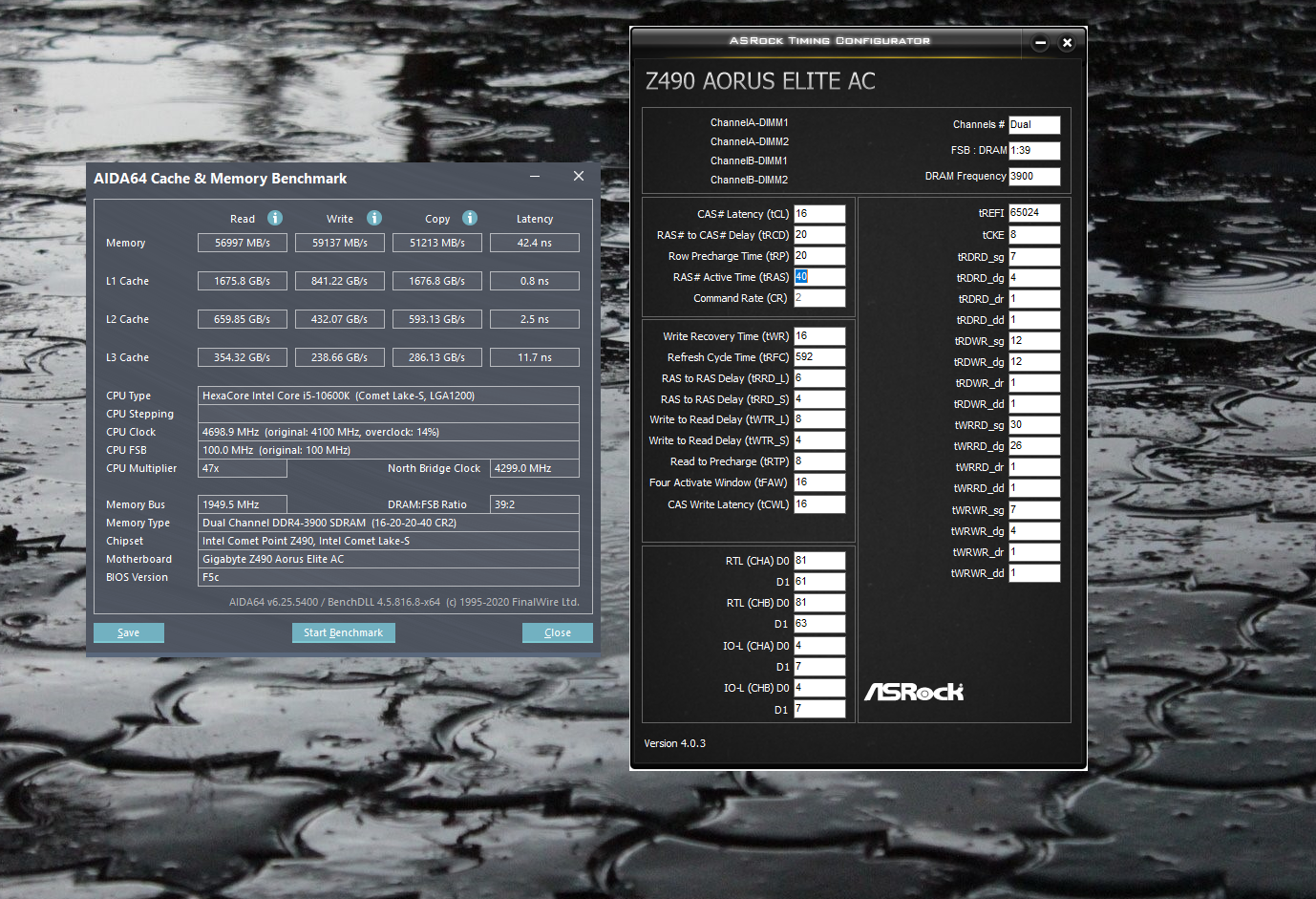The width and height of the screenshot is (1316, 899).
Task: Click the Memory Latency value 42.4 ns
Action: pyautogui.click(x=535, y=243)
